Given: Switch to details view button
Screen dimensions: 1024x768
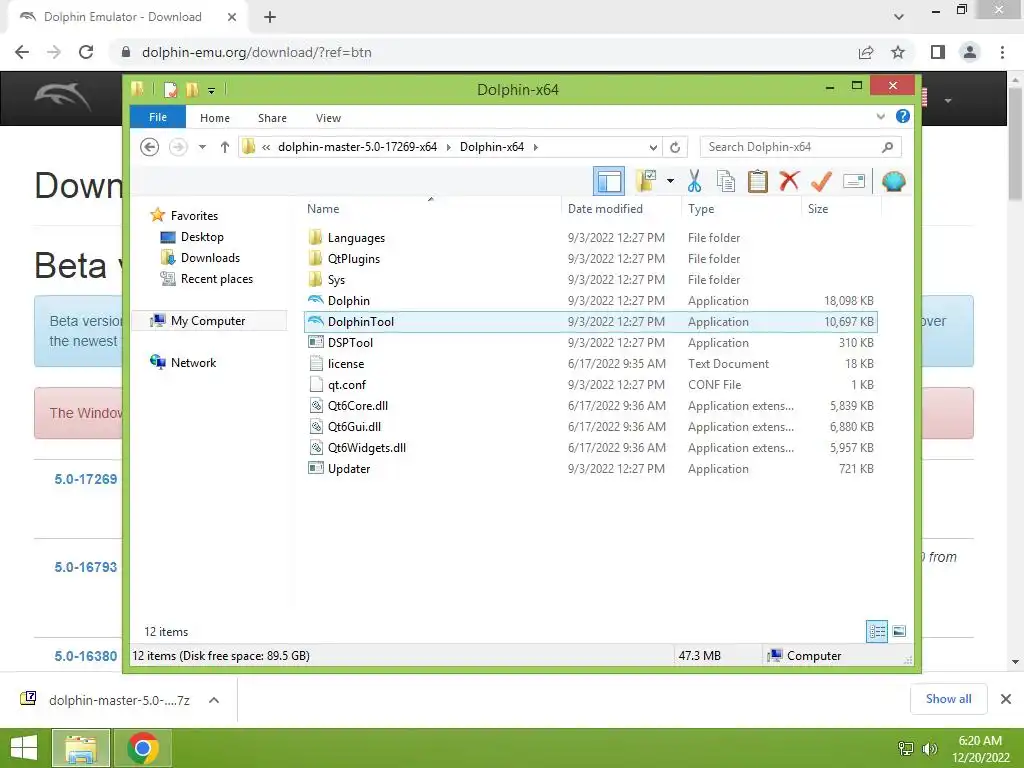Looking at the screenshot, I should click(x=877, y=631).
